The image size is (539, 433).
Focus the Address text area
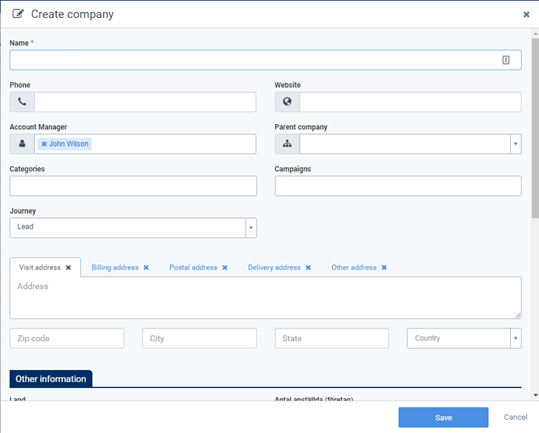(x=265, y=298)
